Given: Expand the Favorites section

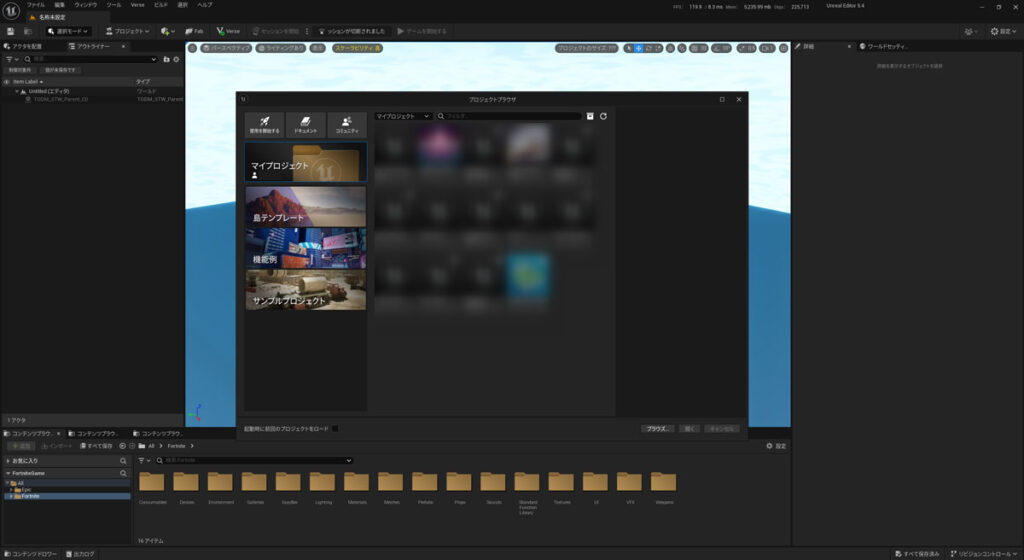Looking at the screenshot, I should point(8,461).
